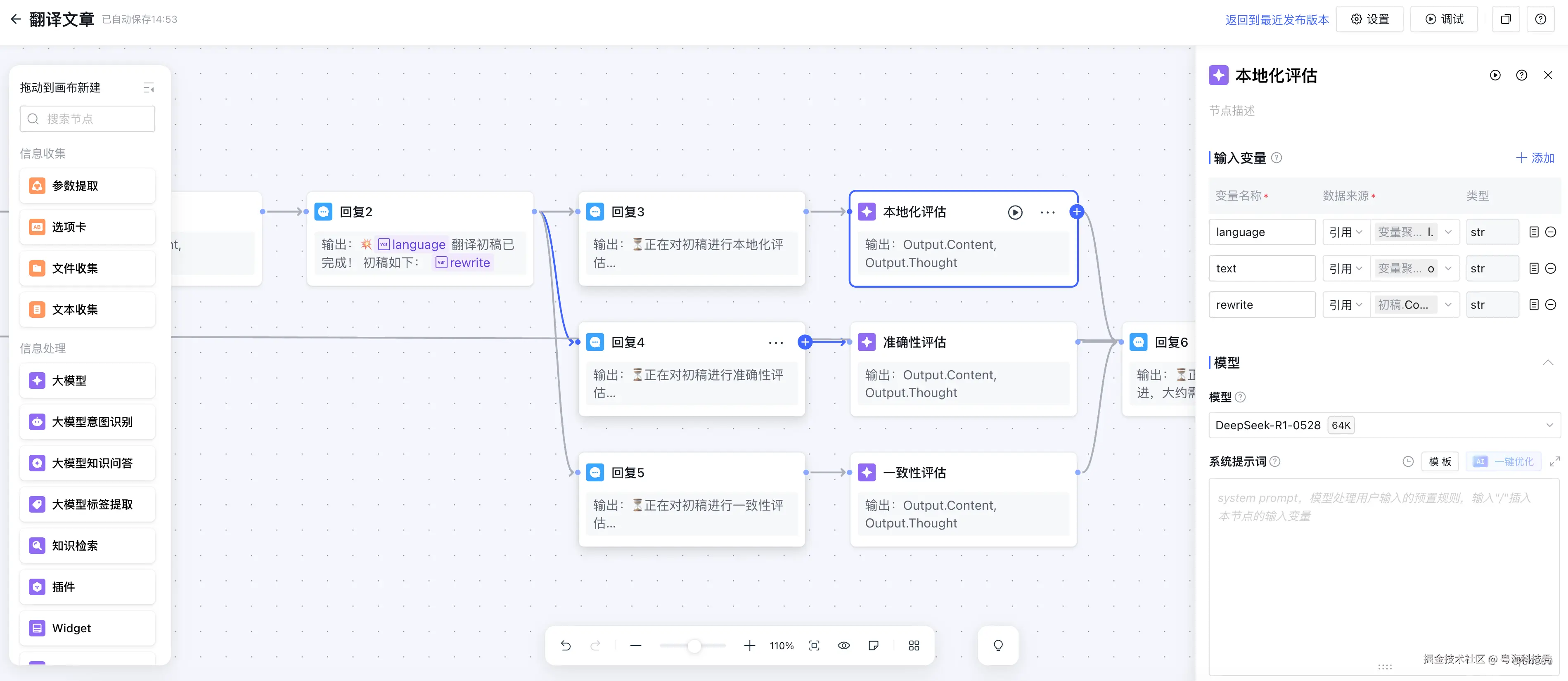
Task: Toggle the eye preview icon in bottom toolbar
Action: point(843,646)
